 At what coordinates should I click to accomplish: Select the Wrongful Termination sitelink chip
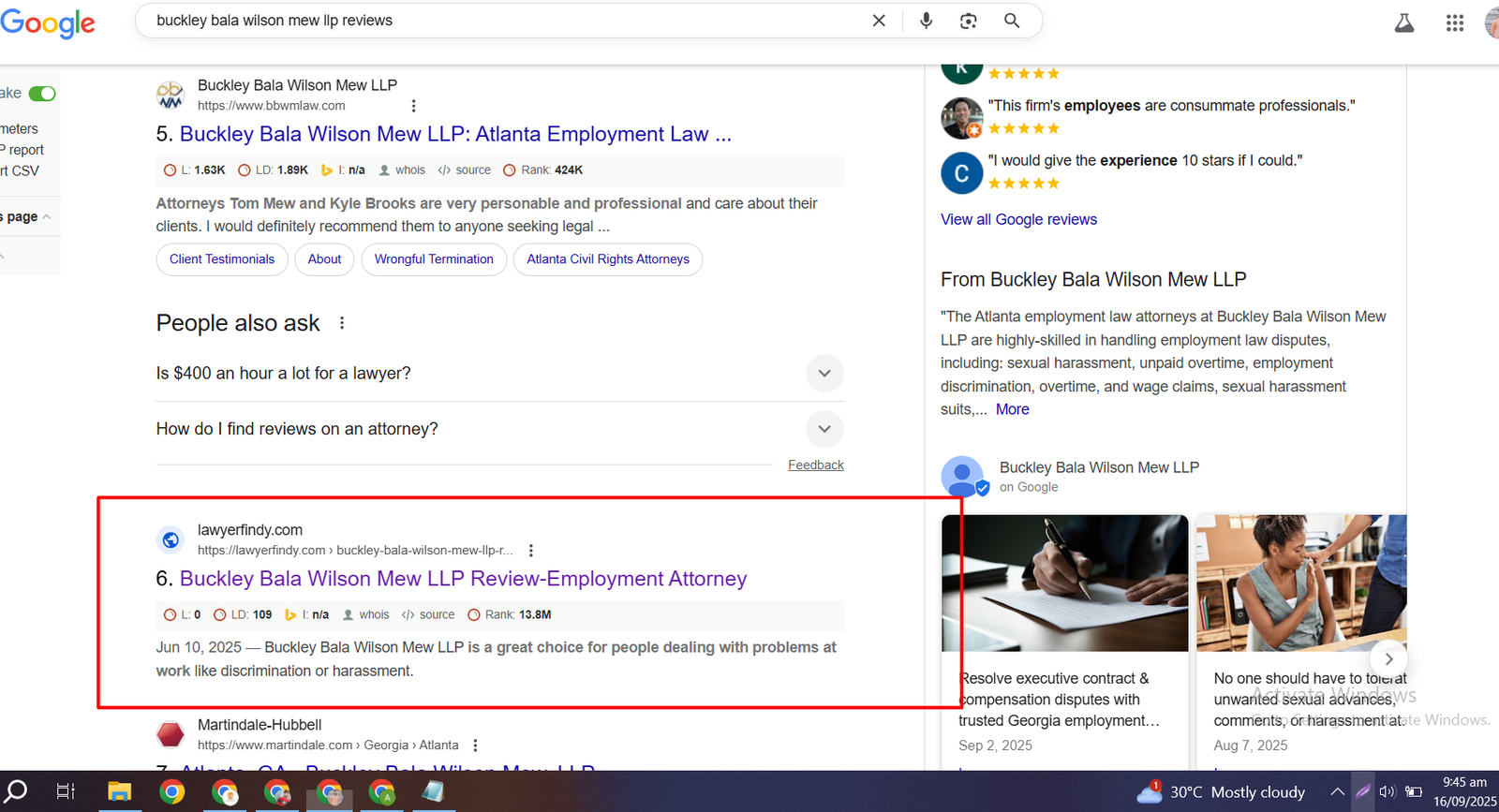pyautogui.click(x=434, y=259)
